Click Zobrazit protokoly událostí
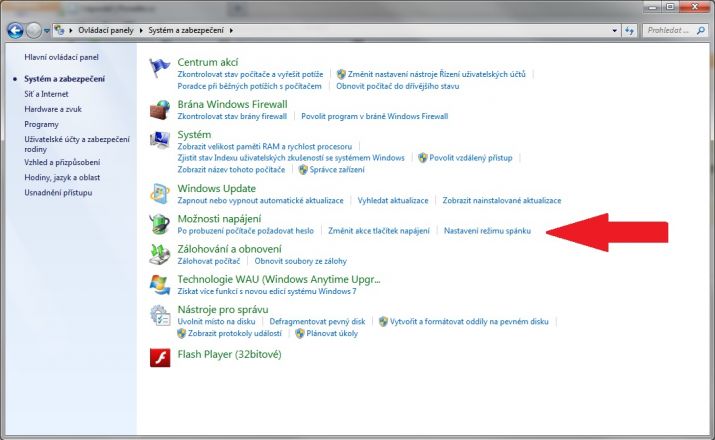The width and height of the screenshot is (715, 440). (x=235, y=333)
